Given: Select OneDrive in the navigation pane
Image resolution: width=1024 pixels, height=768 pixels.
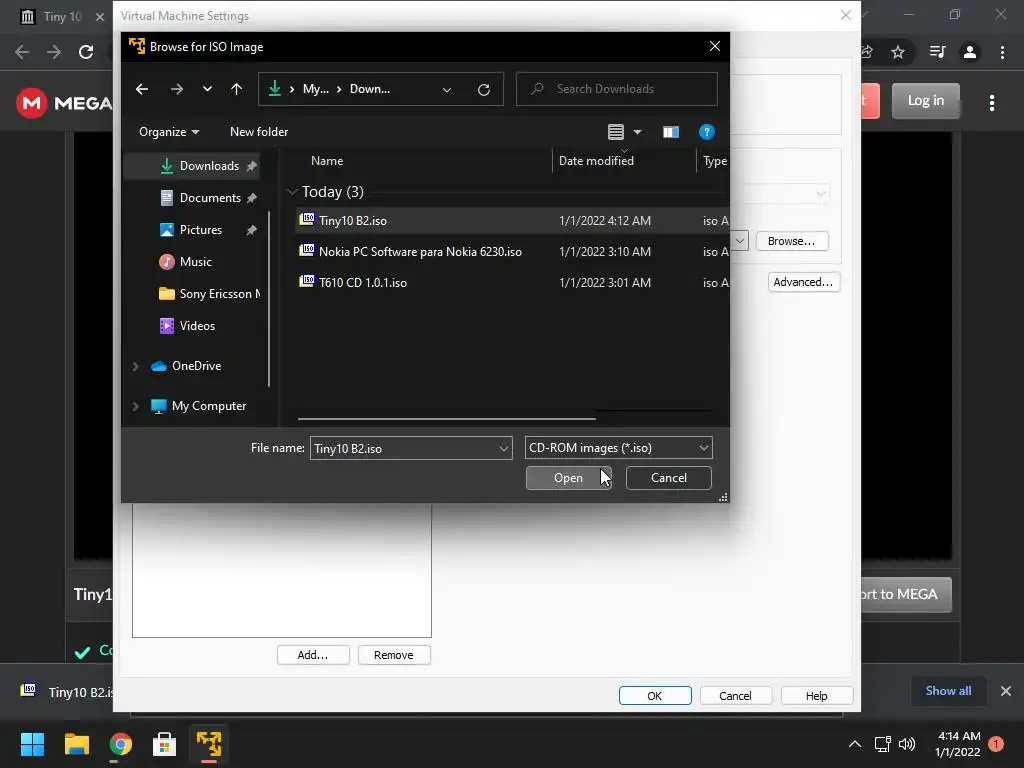Looking at the screenshot, I should point(186,366).
